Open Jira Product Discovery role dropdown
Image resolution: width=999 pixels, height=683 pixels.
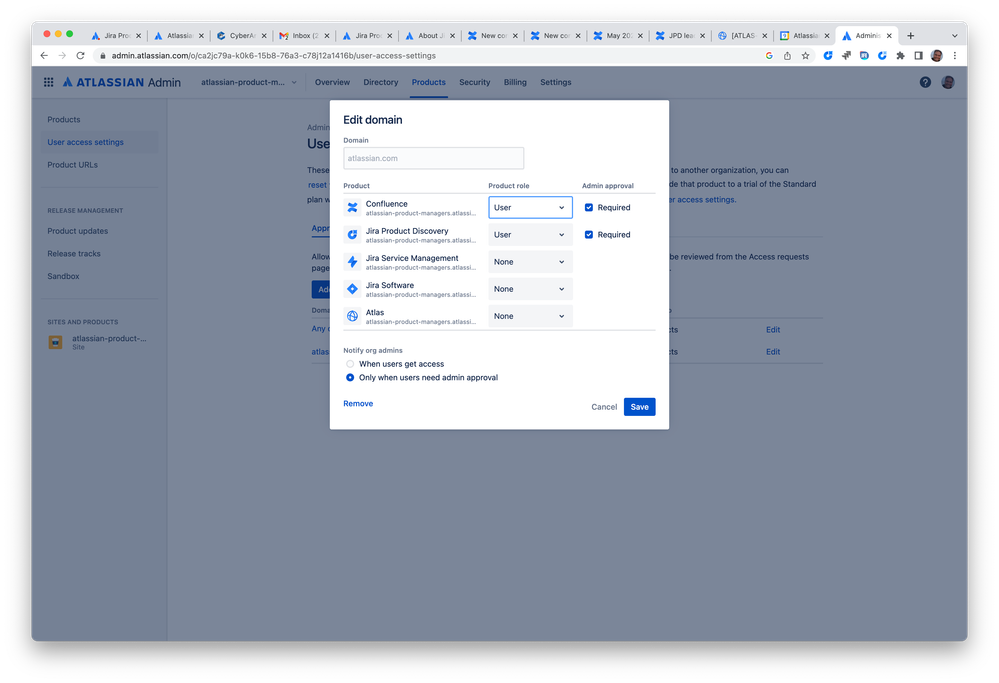[x=530, y=235]
